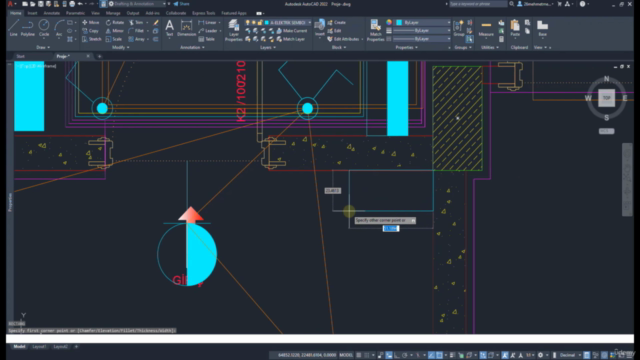Click the Create block button

click(x=337, y=22)
